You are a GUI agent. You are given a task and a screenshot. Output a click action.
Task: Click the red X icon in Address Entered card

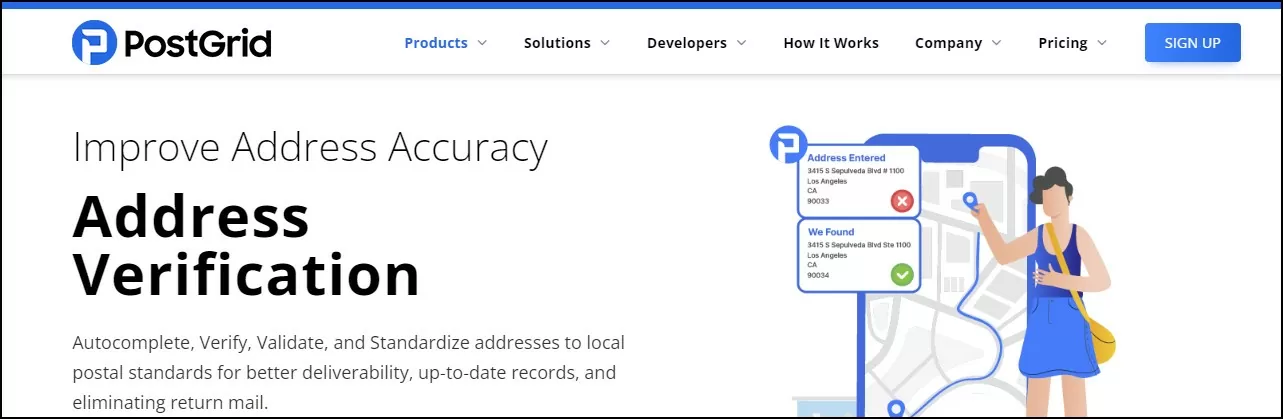click(x=902, y=201)
